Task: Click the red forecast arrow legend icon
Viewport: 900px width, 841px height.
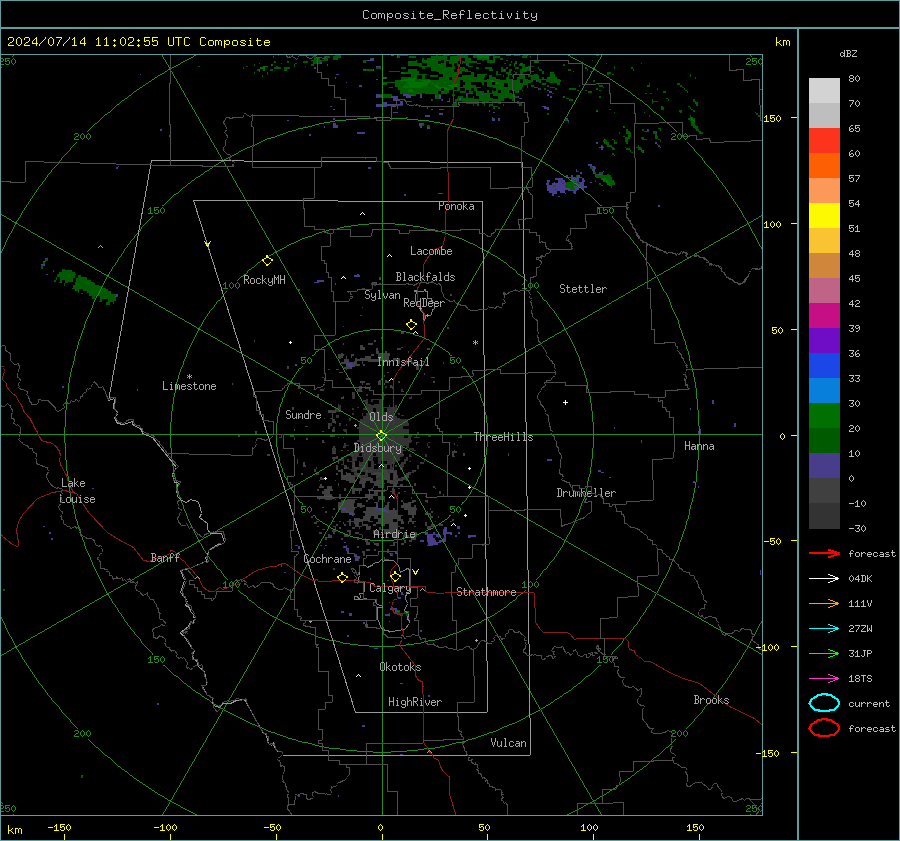Action: [x=824, y=553]
